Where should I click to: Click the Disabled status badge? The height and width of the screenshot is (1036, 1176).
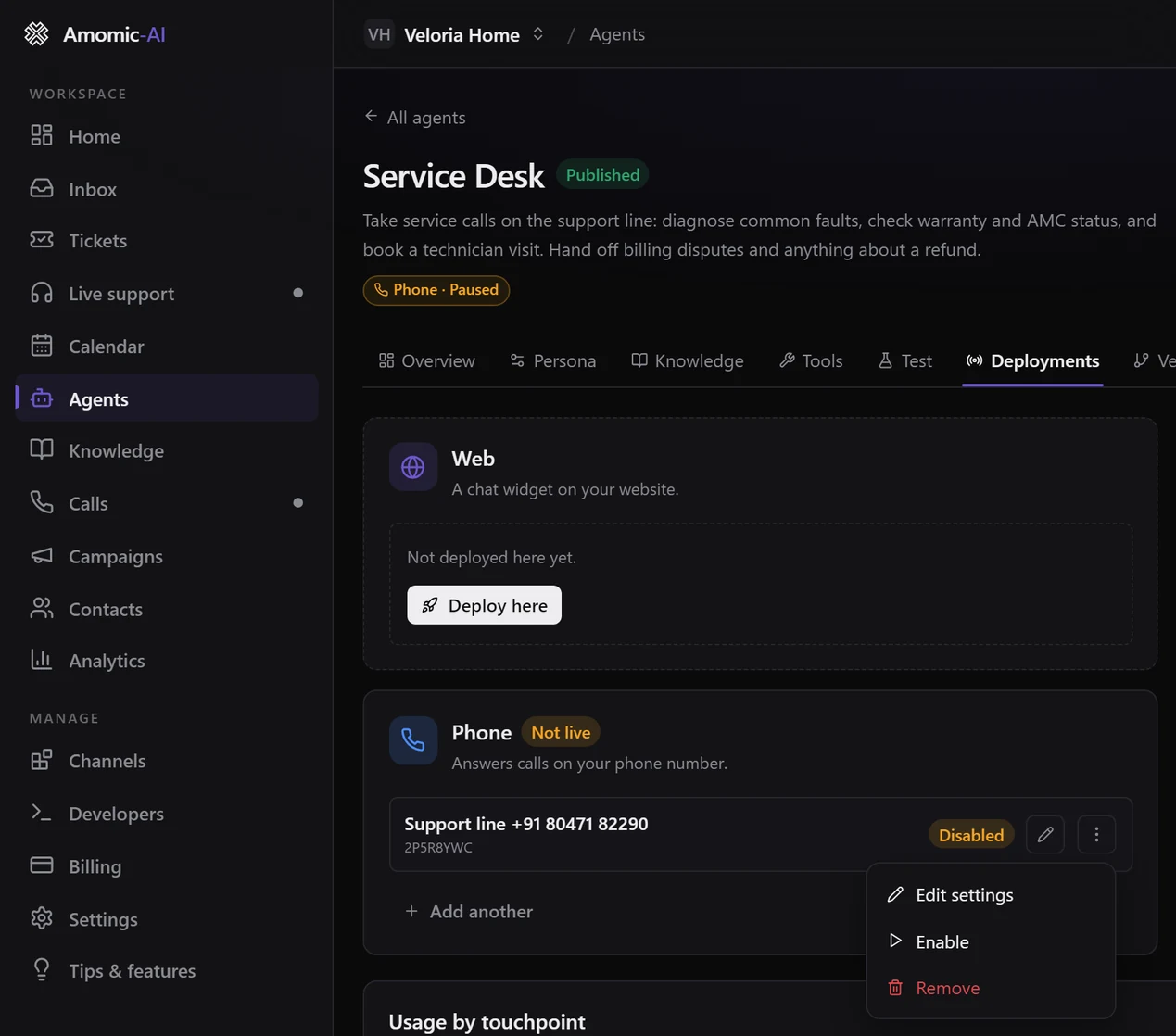coord(971,835)
